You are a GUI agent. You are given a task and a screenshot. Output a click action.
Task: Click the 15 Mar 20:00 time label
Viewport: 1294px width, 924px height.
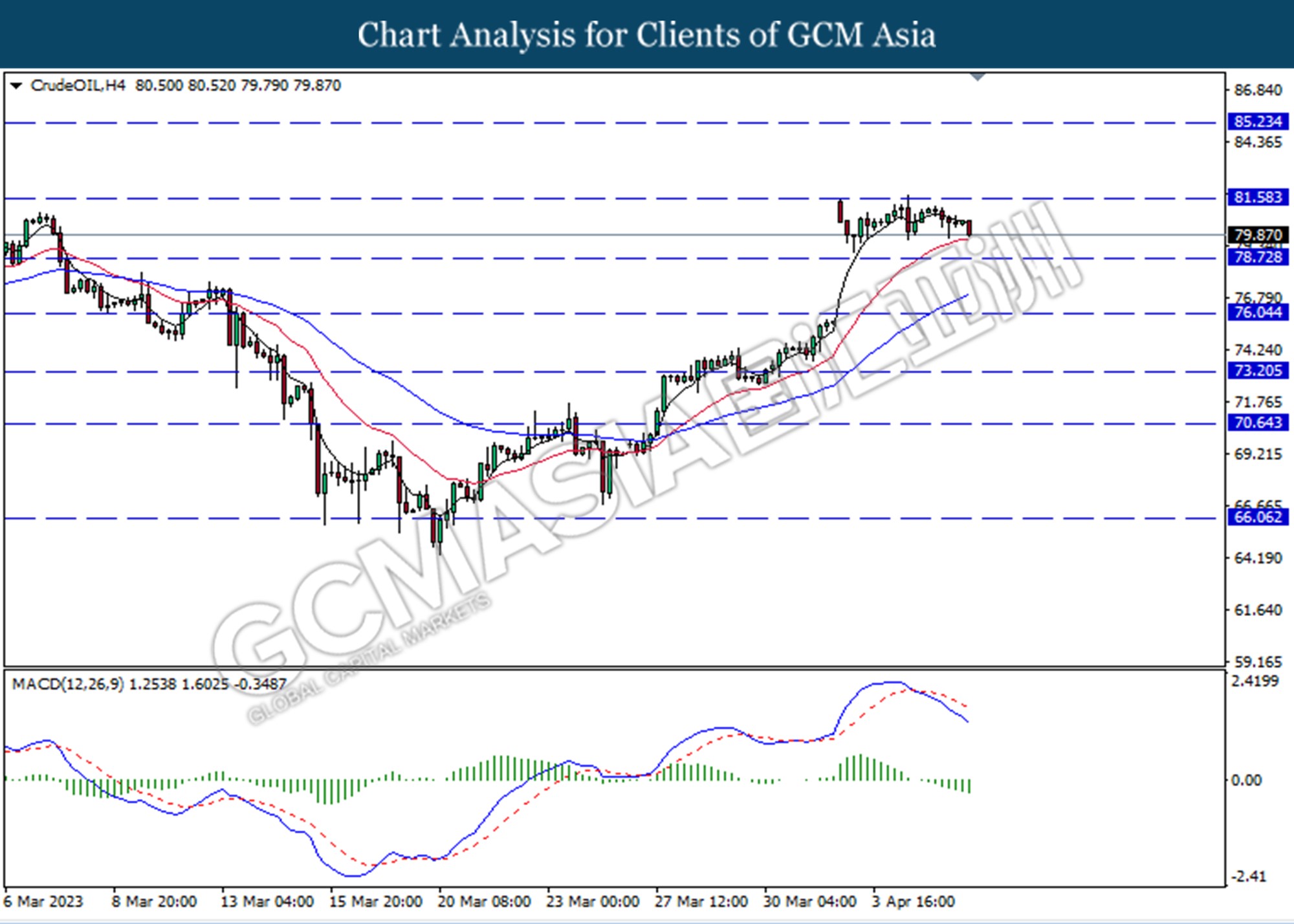(376, 901)
